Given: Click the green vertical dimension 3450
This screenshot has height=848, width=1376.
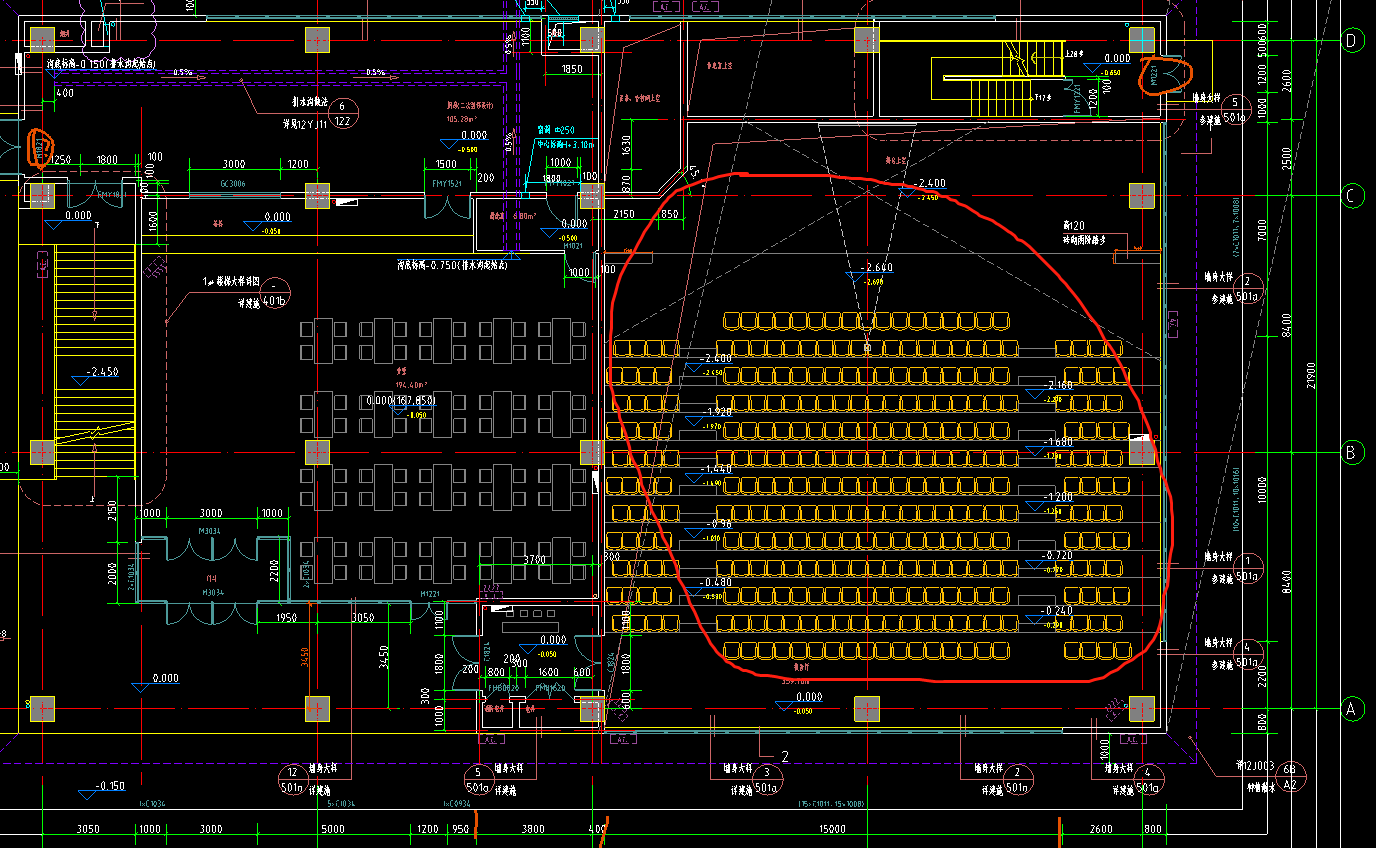Looking at the screenshot, I should (x=384, y=657).
